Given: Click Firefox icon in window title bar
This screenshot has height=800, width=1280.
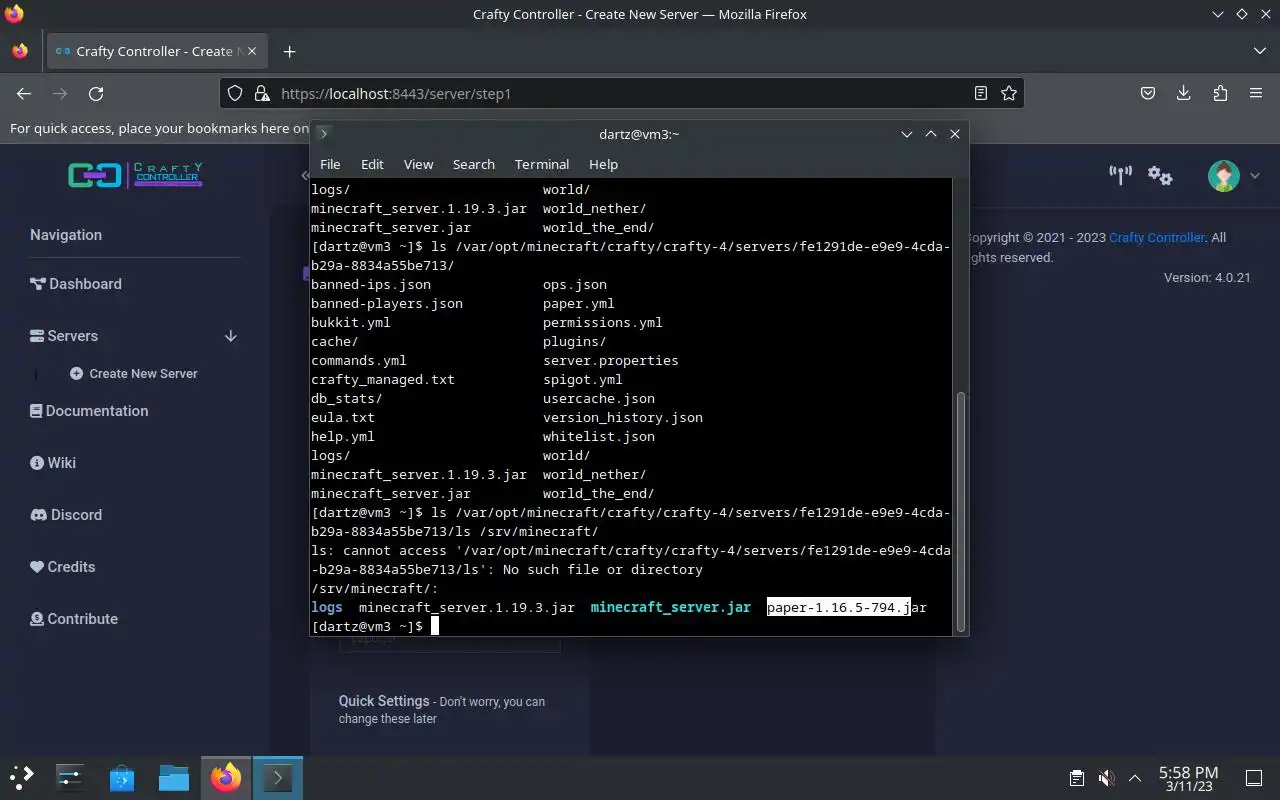Looking at the screenshot, I should pyautogui.click(x=14, y=14).
